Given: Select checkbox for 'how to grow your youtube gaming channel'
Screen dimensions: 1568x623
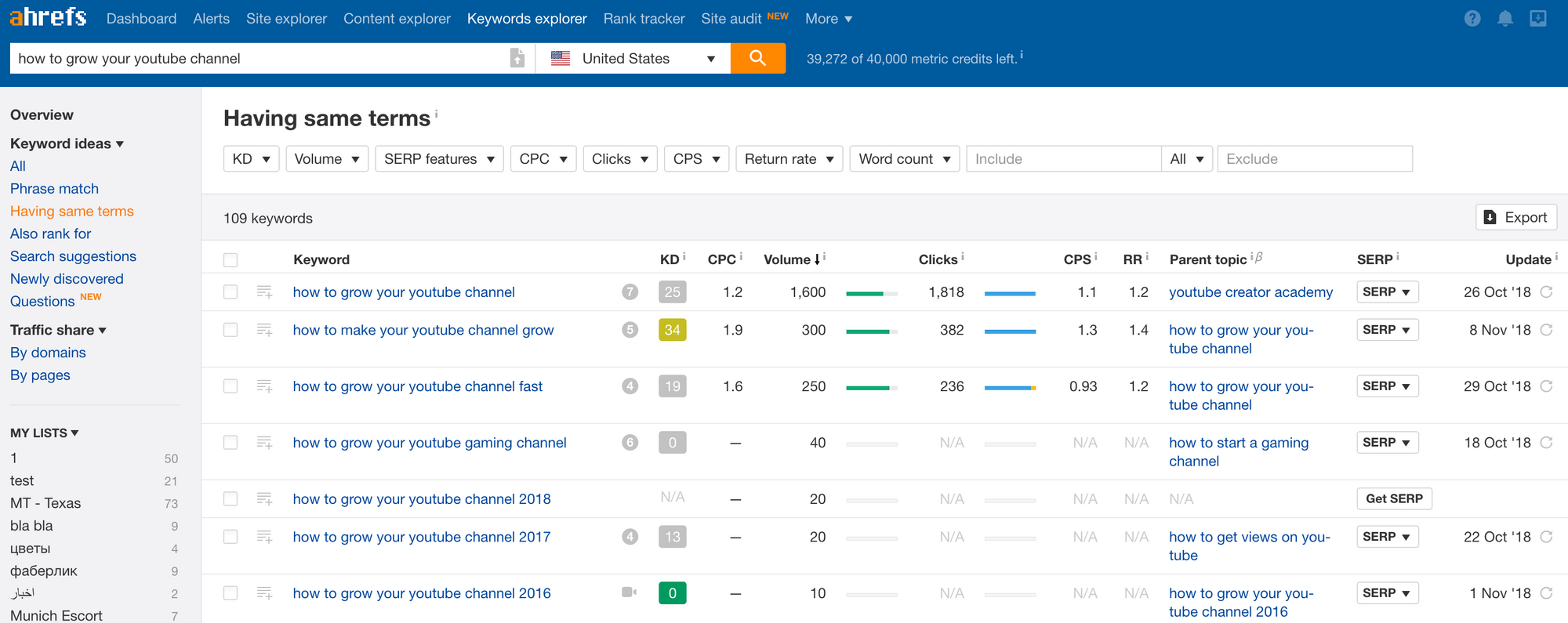Looking at the screenshot, I should 230,443.
